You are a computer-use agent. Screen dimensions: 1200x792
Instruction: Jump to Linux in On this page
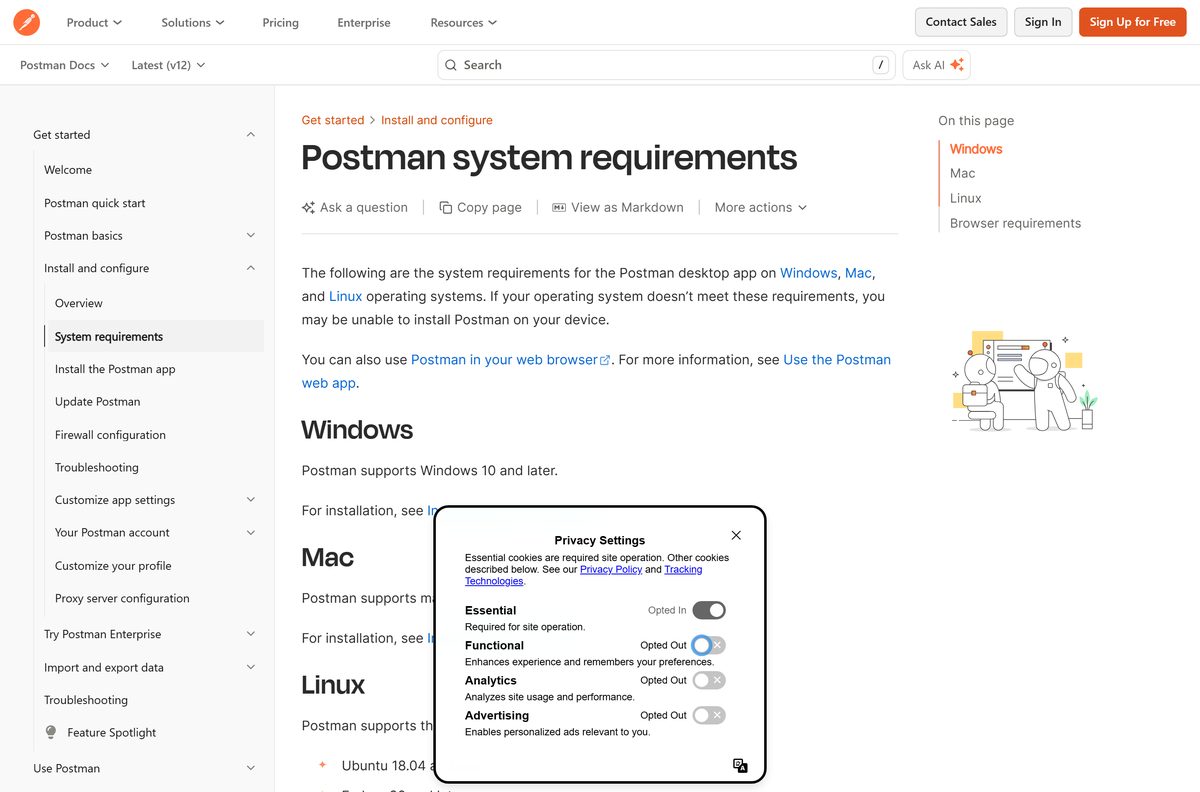coord(966,198)
